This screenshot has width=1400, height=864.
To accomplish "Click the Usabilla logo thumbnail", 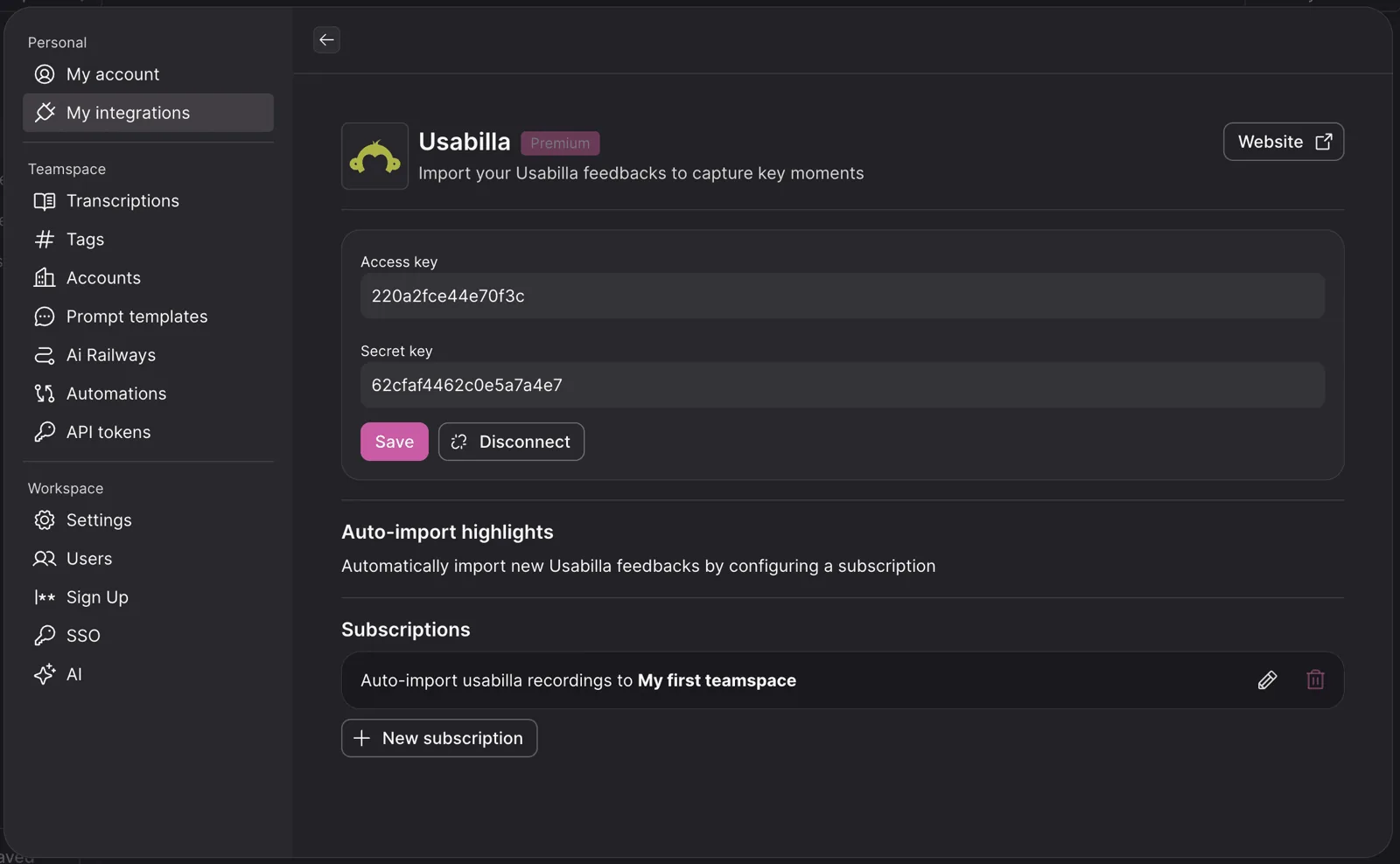I will click(x=374, y=156).
